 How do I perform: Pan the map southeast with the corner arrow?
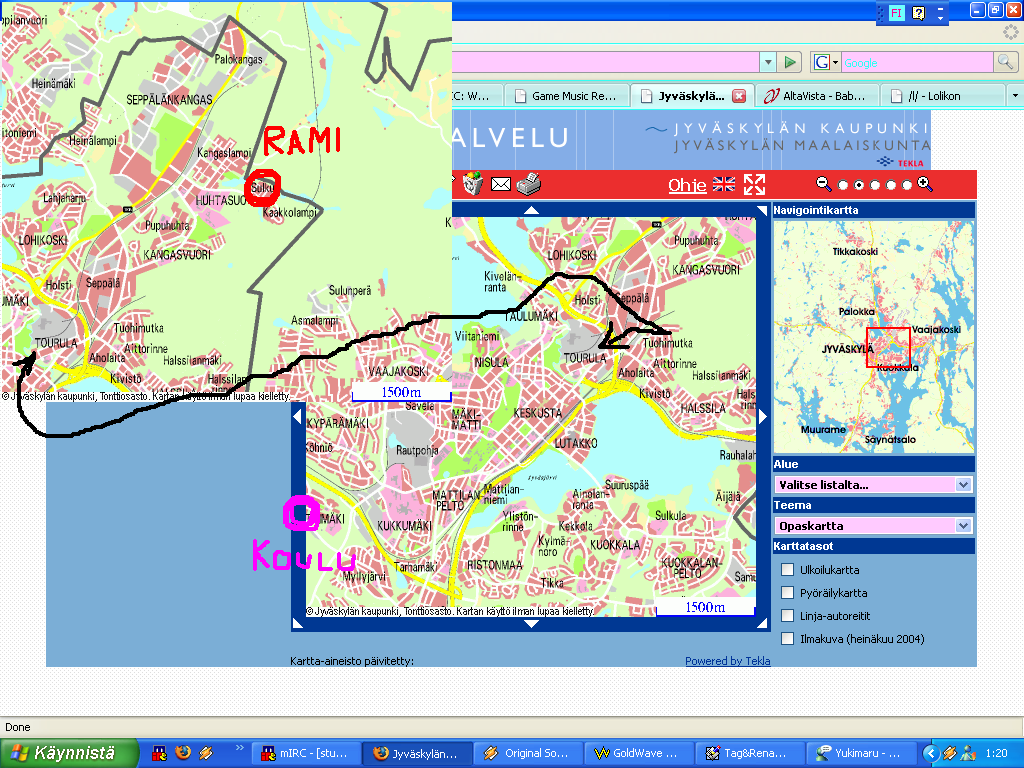coord(762,623)
